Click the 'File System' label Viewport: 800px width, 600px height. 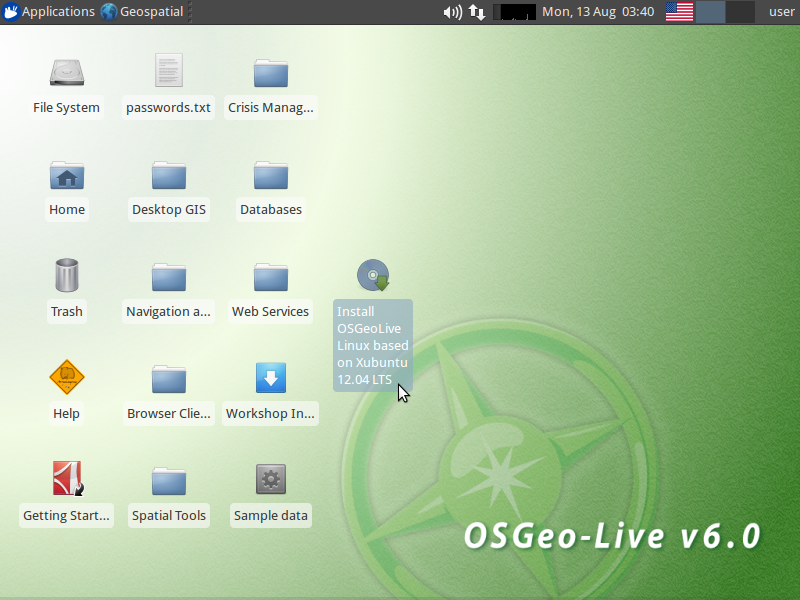click(x=66, y=108)
